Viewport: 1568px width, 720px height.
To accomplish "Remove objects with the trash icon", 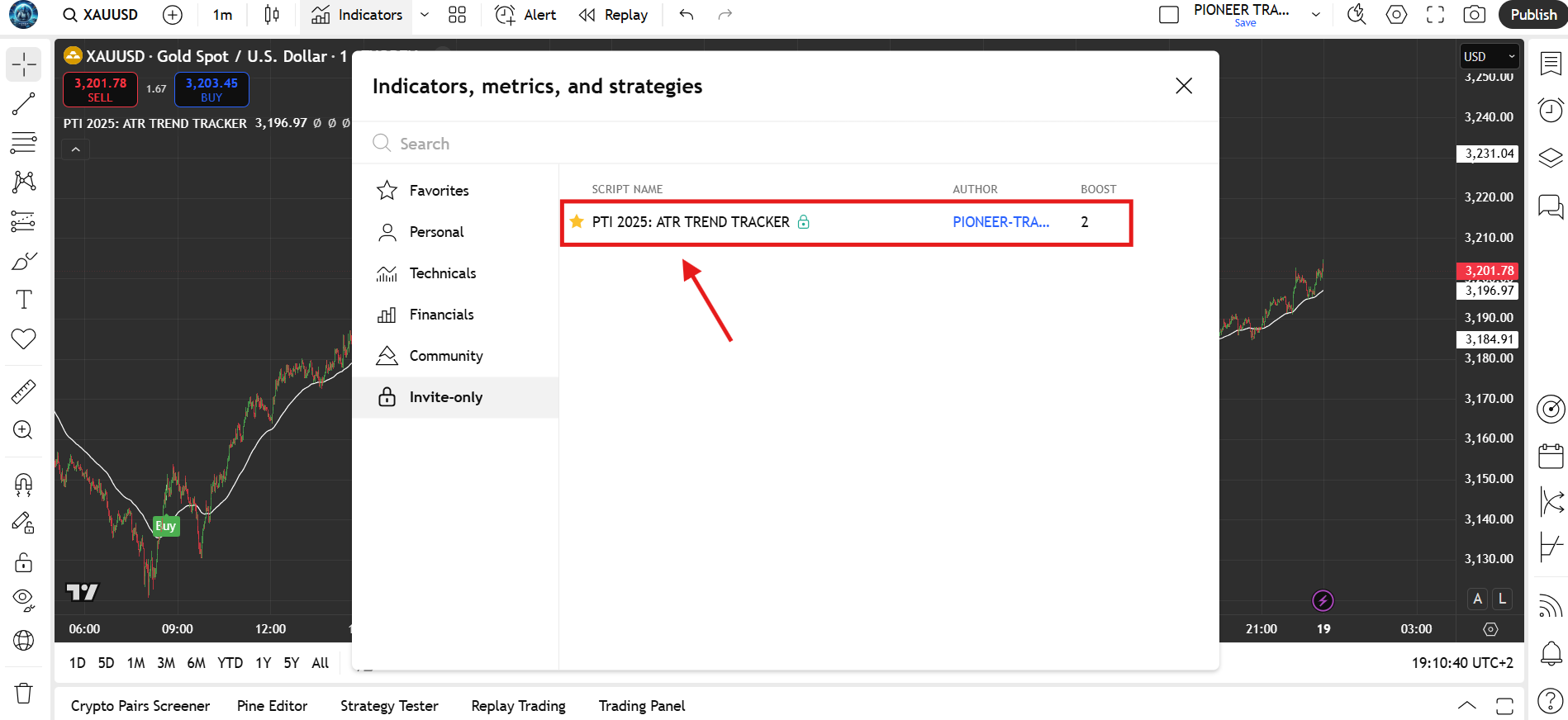I will [24, 693].
